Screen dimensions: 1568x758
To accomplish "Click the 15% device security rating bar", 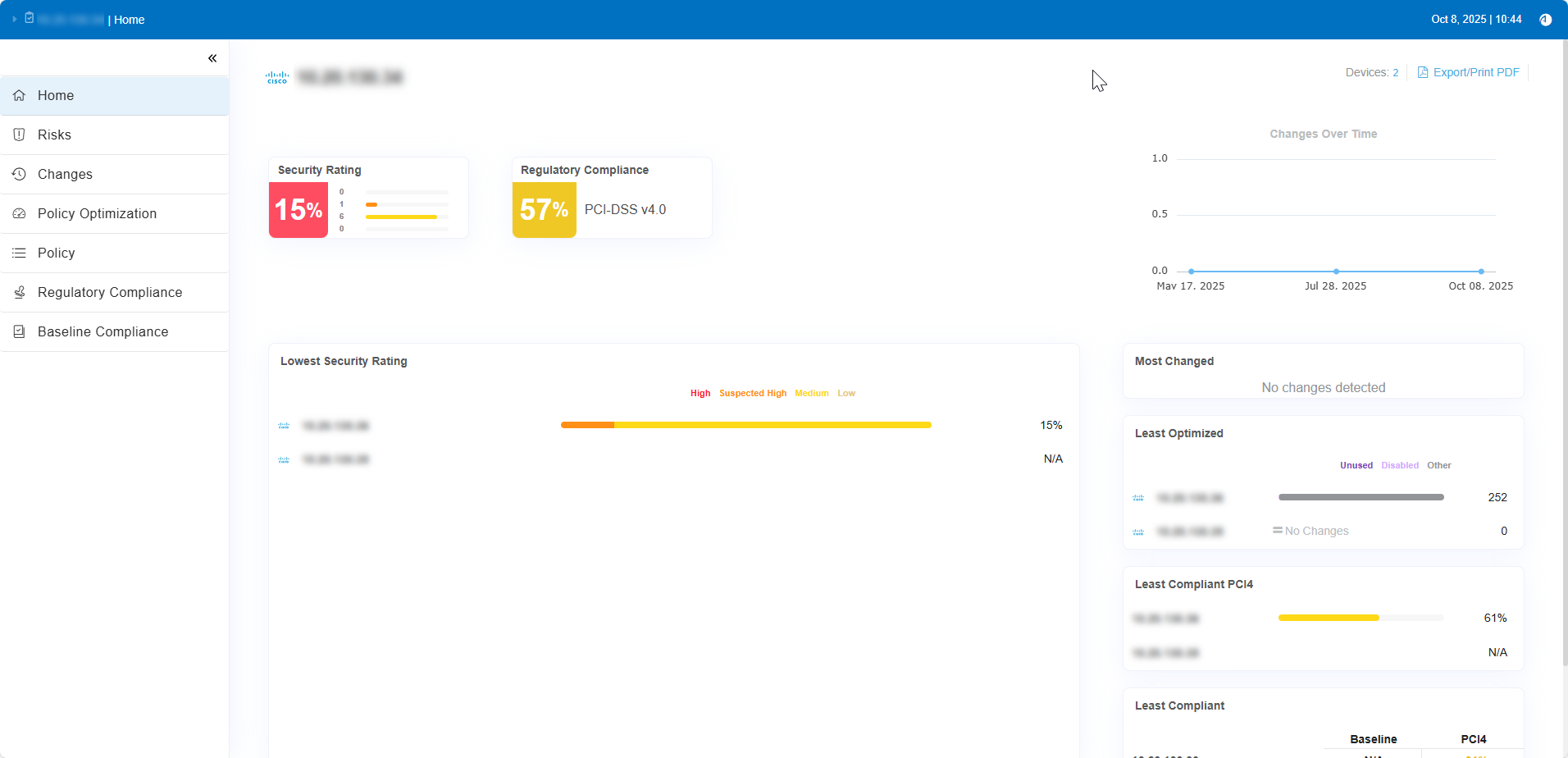I will (x=745, y=425).
